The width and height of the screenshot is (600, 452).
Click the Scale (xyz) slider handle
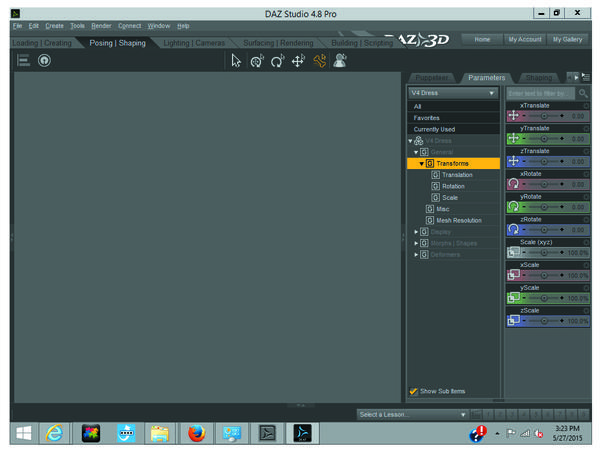(x=544, y=252)
